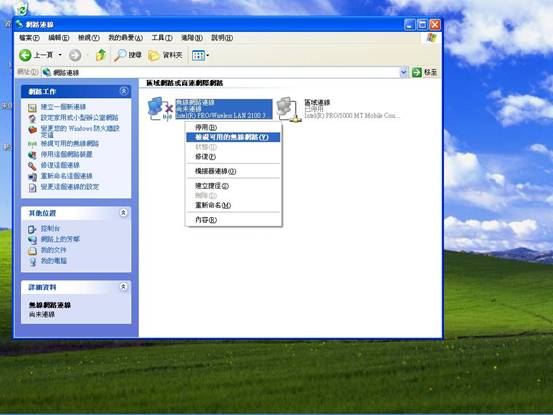Click link 變更這個連線的設定 in Network Tasks
The height and width of the screenshot is (415, 553).
70,187
